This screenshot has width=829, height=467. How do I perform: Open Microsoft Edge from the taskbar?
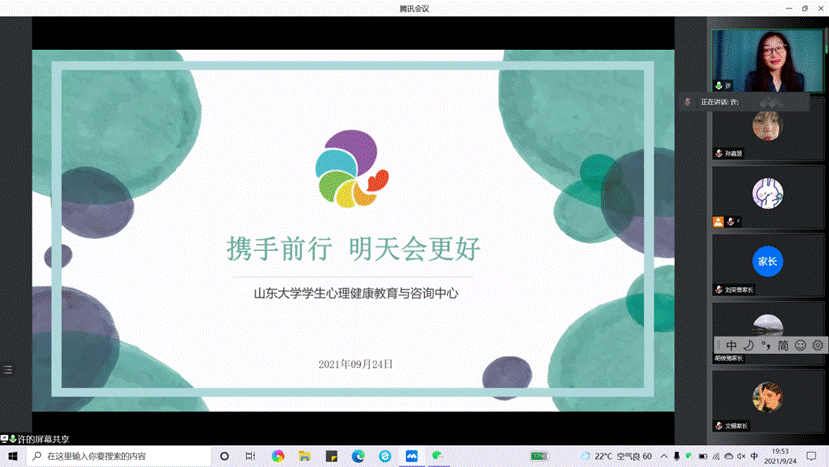pos(358,456)
